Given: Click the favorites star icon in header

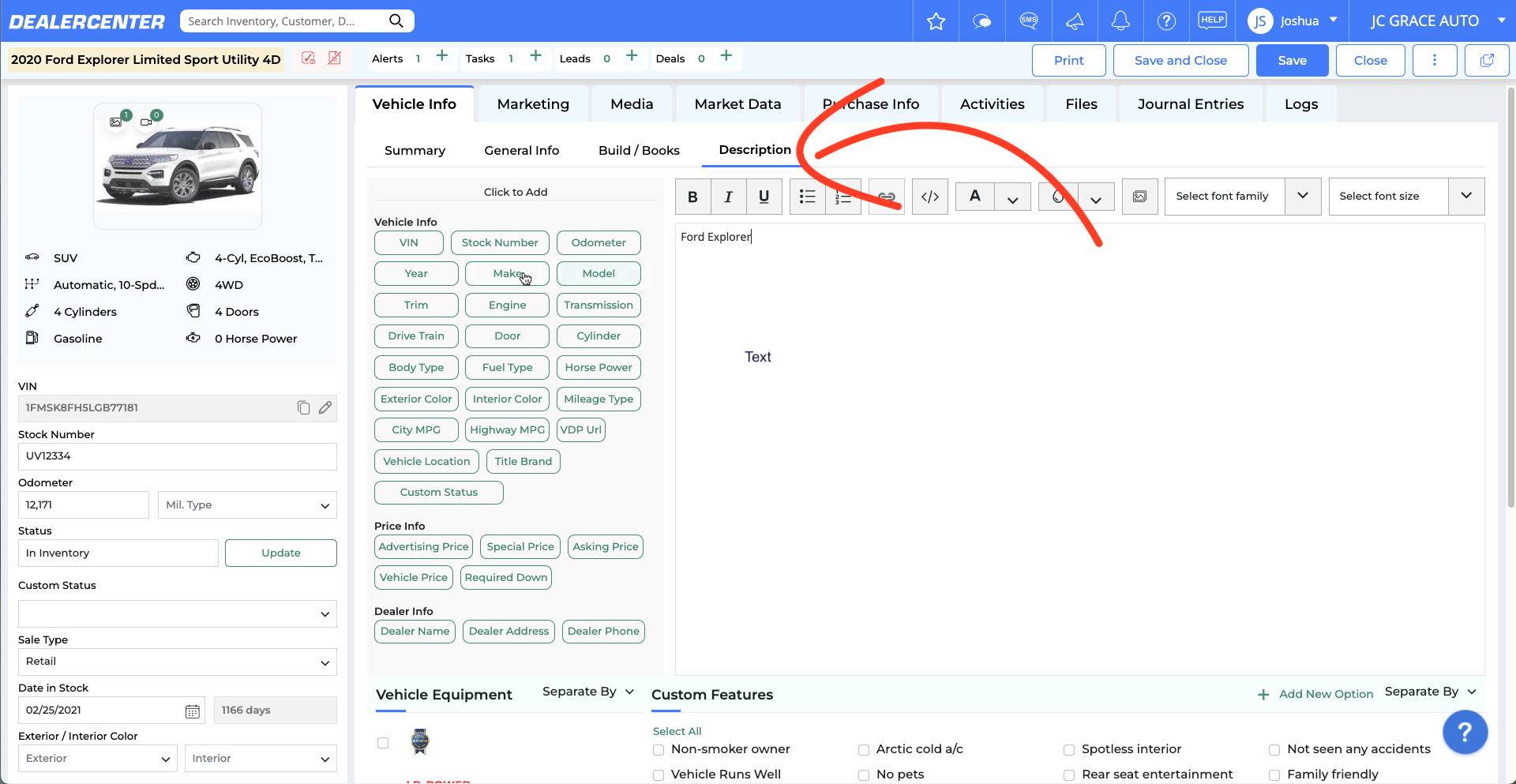Looking at the screenshot, I should 936,21.
